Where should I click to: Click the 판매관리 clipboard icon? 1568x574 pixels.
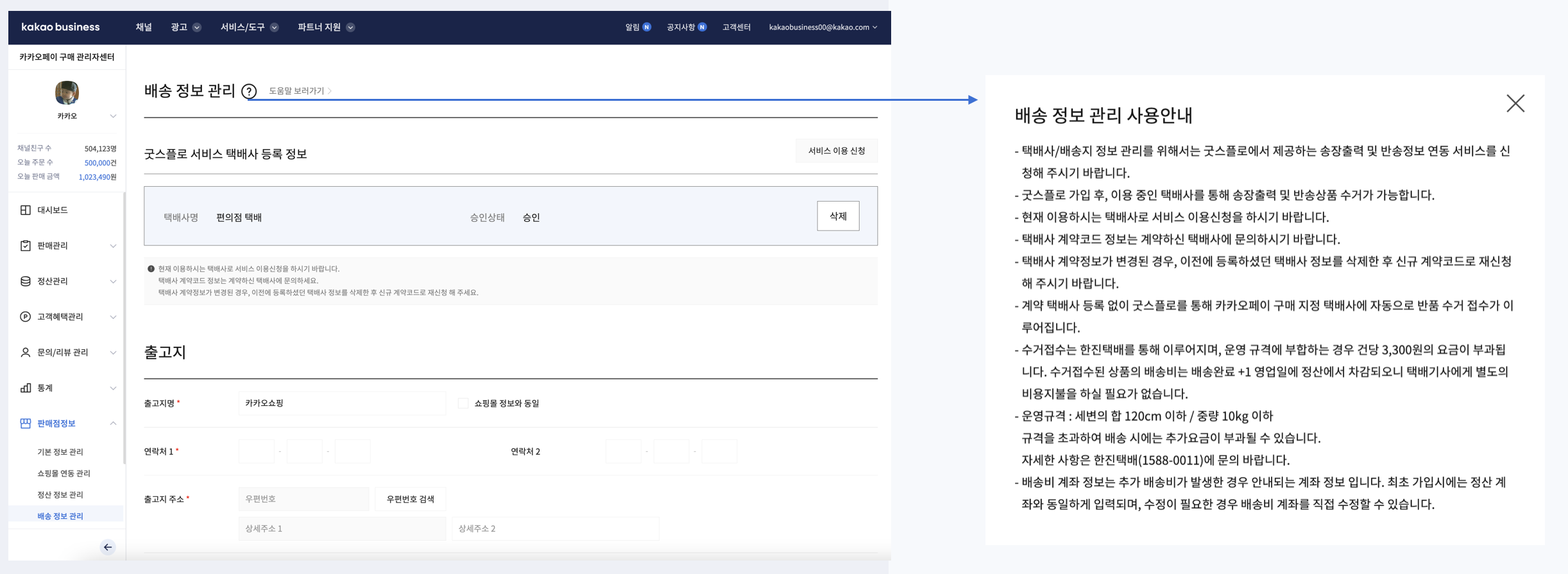point(26,245)
